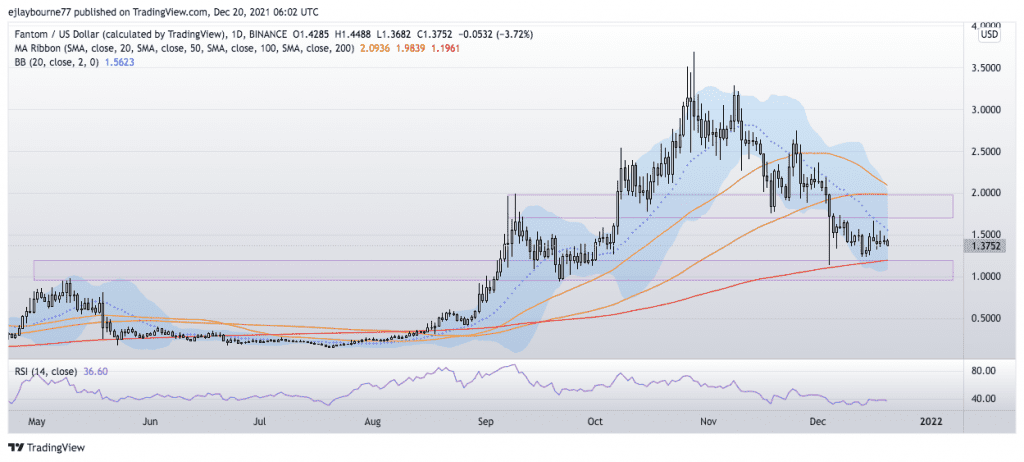Click the MA value 2.0936

(x=375, y=48)
